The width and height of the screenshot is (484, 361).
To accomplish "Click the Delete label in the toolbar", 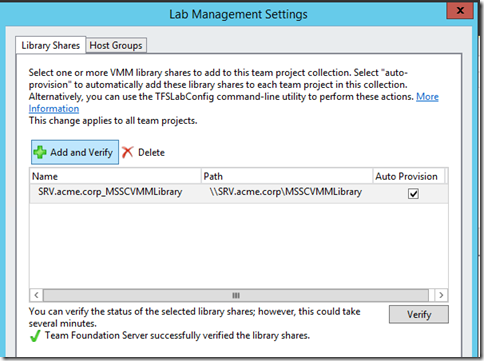I will pyautogui.click(x=151, y=153).
